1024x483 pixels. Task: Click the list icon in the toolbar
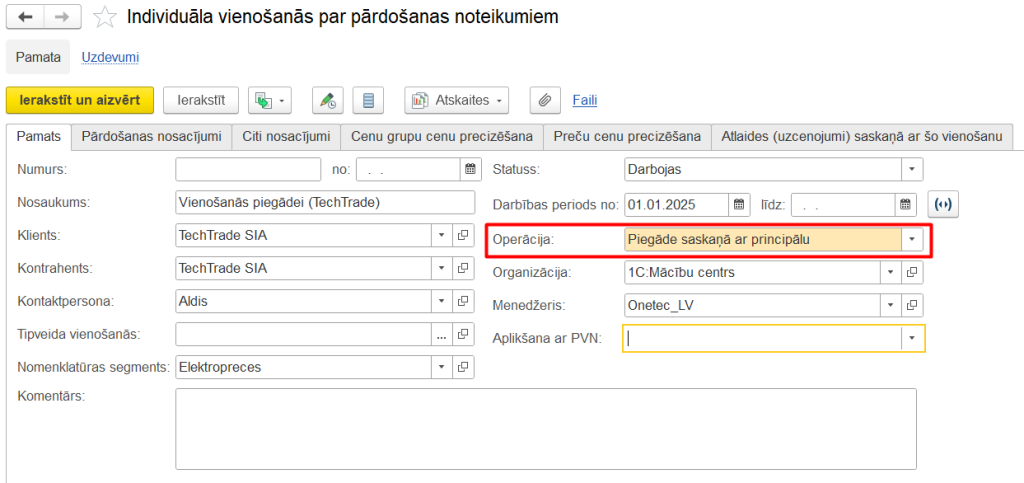[x=369, y=100]
